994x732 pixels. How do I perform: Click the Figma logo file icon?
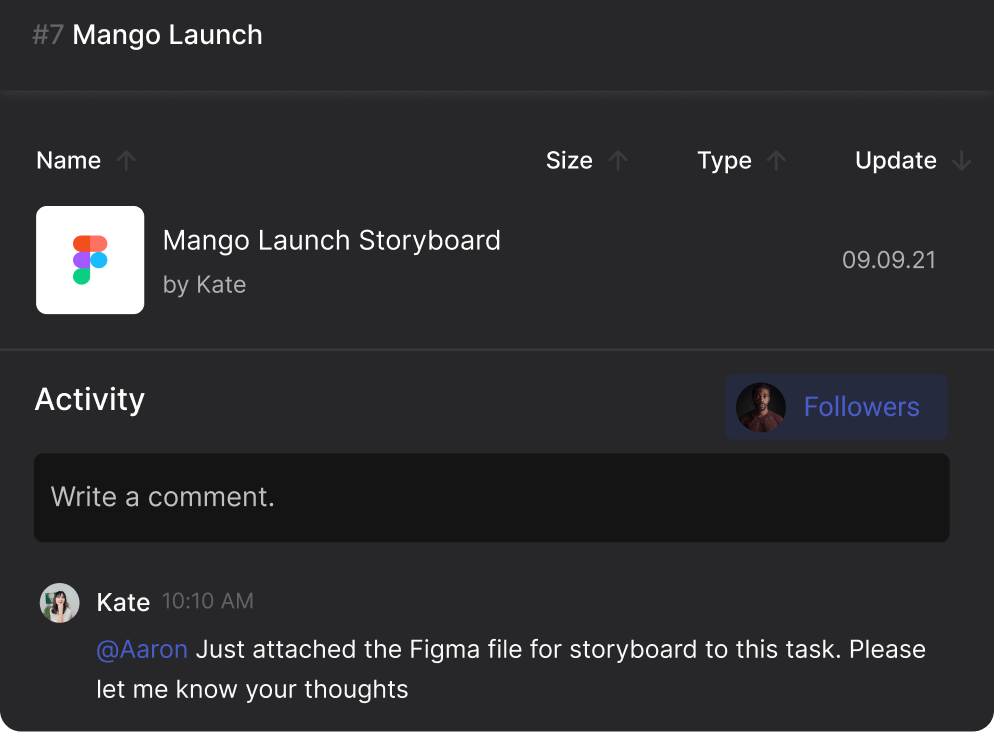click(90, 260)
